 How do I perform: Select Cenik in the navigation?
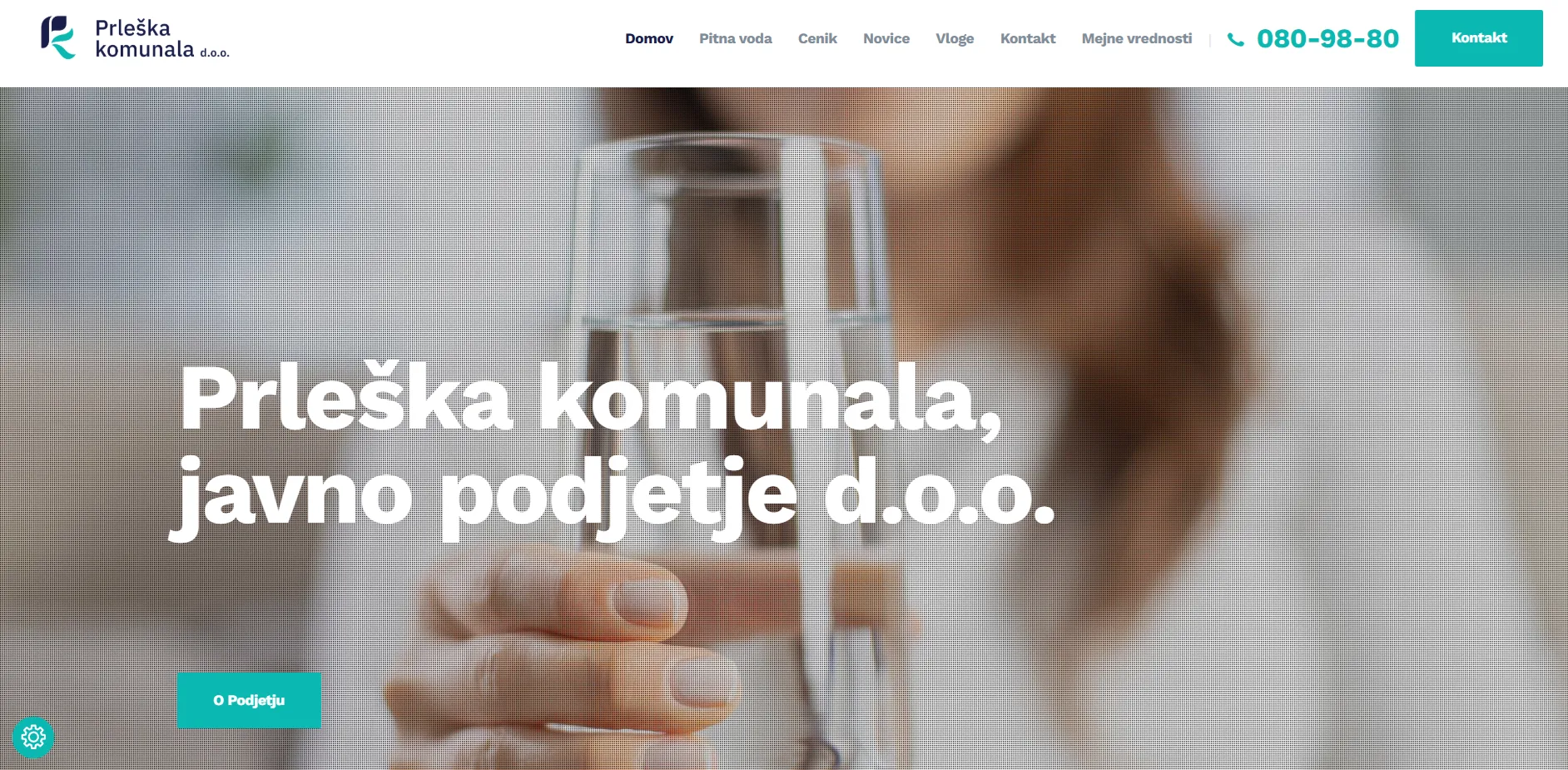click(x=817, y=38)
